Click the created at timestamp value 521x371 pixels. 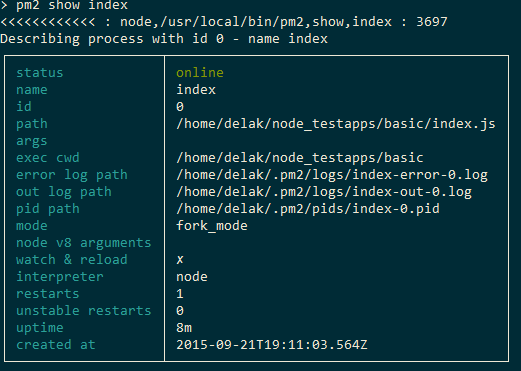tap(272, 345)
